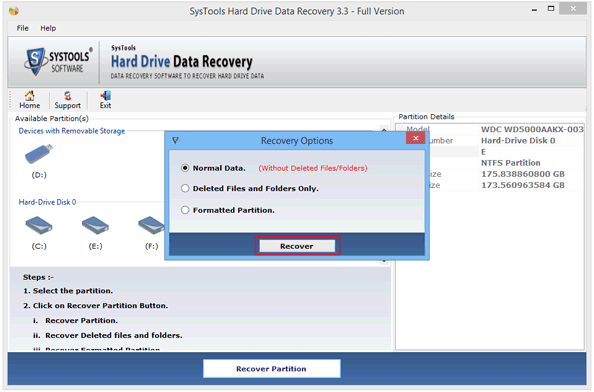Click the Home toolbar icon

click(x=30, y=100)
